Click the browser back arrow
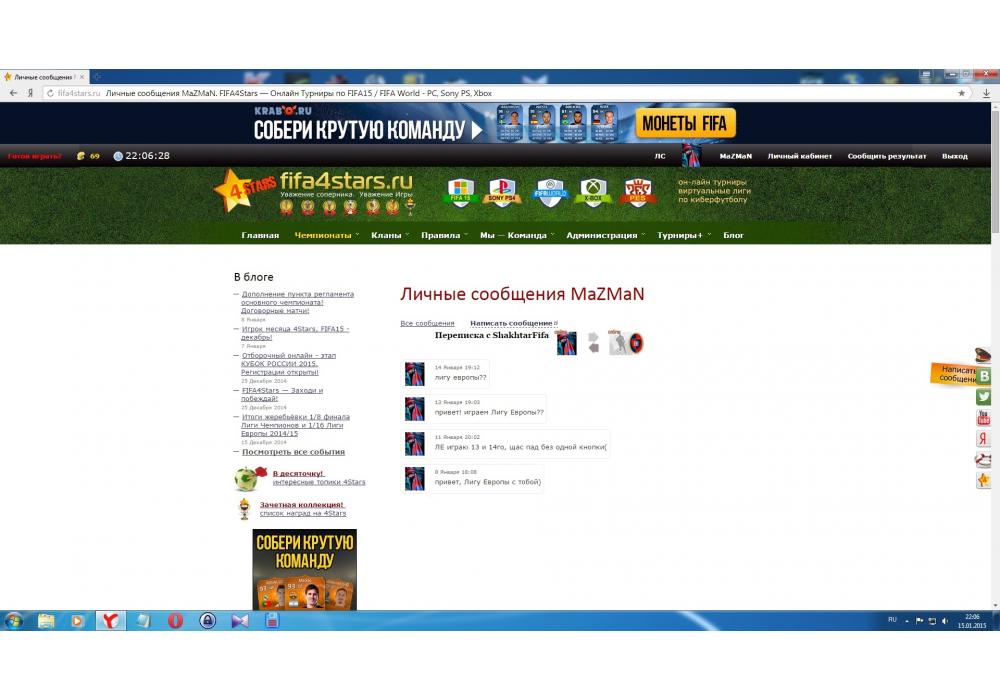1000x700 pixels. (x=13, y=93)
